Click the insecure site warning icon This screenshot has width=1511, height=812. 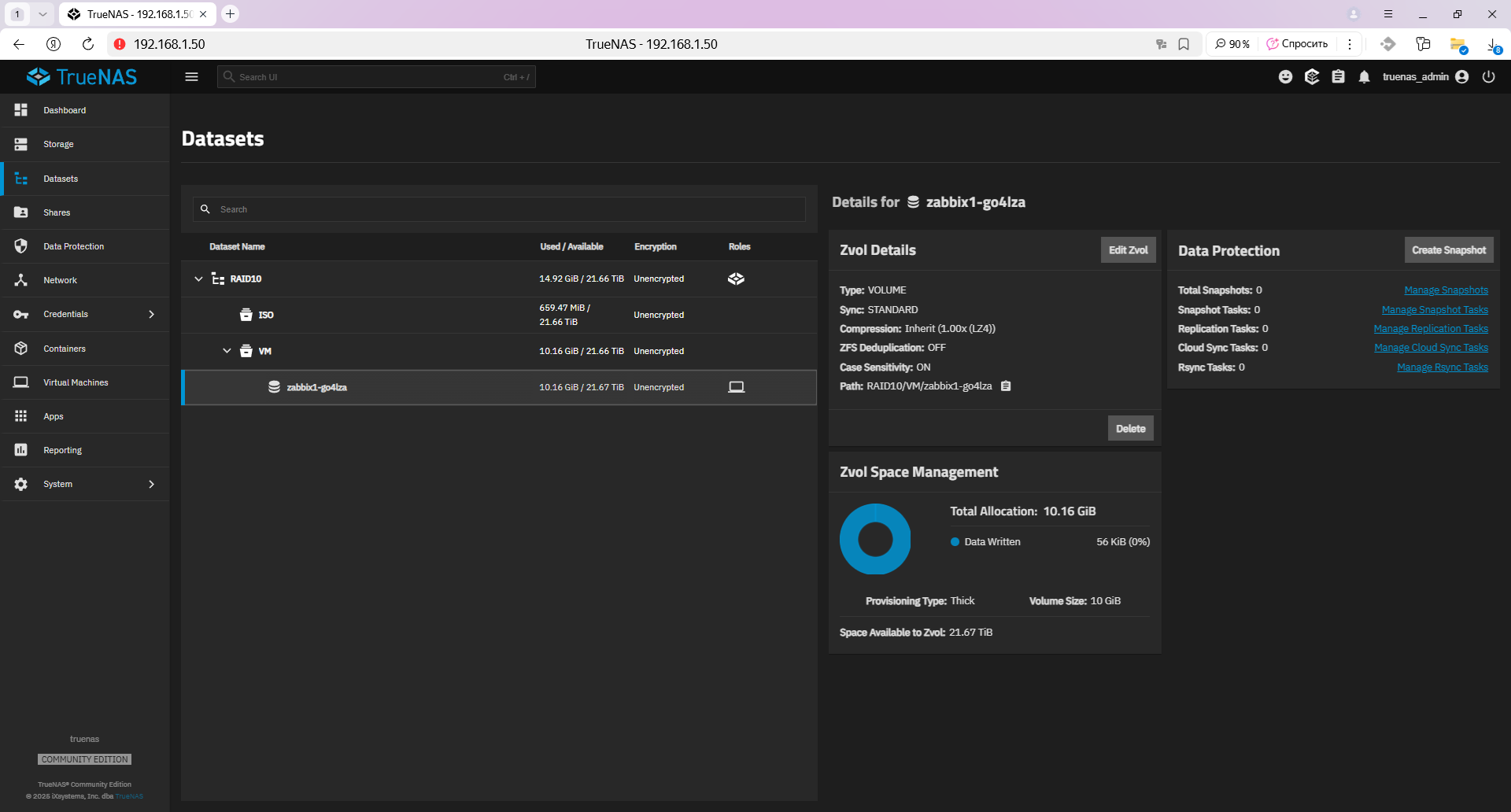click(120, 44)
